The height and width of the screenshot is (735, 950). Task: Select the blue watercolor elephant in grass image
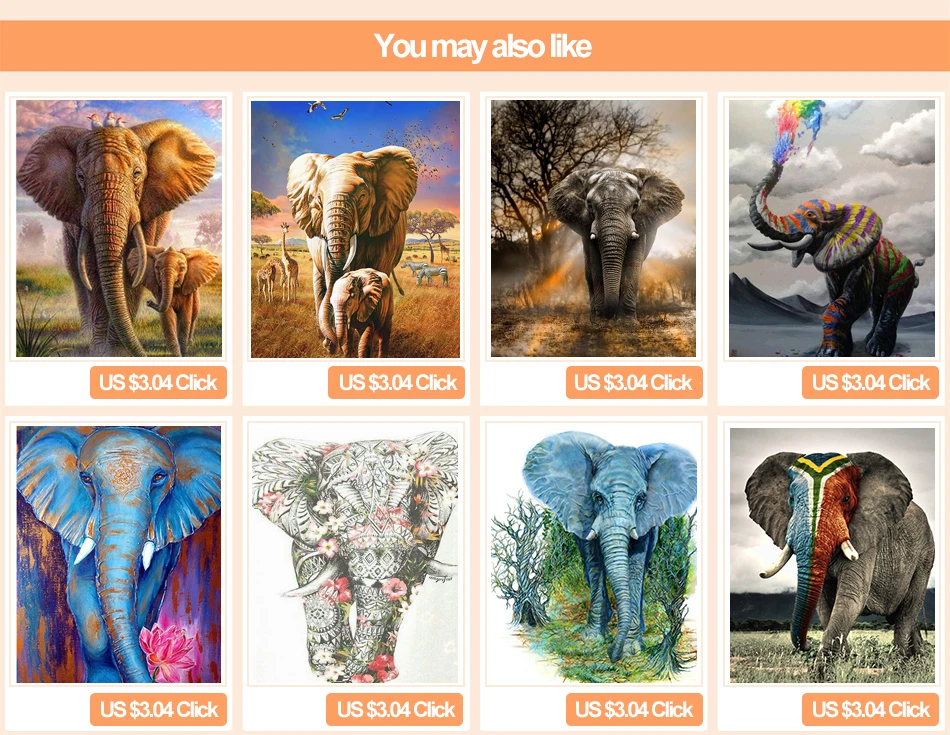(x=593, y=554)
